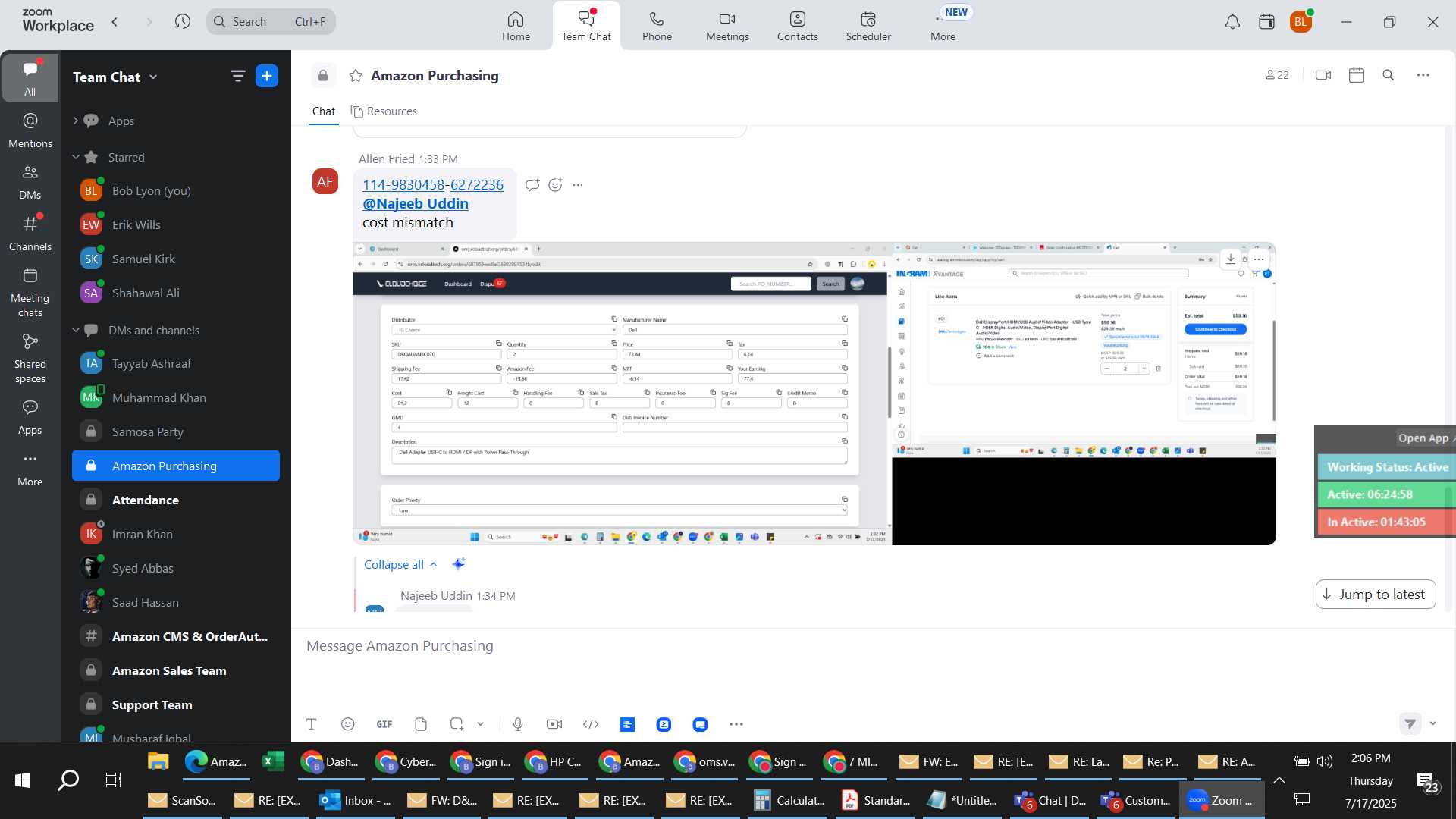
Task: Open Meeting chats in the sidebar
Action: pyautogui.click(x=30, y=293)
